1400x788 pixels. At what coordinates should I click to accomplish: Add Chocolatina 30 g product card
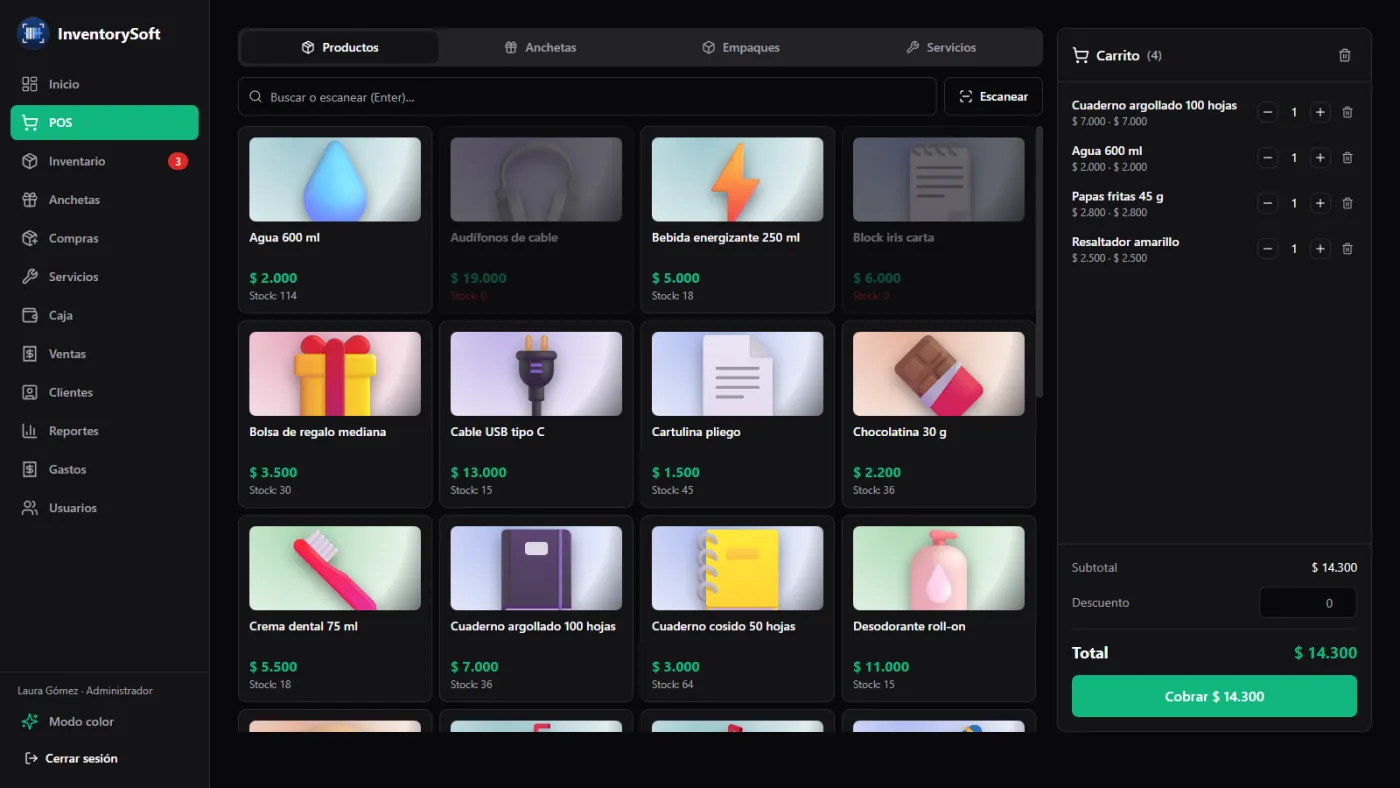[938, 414]
